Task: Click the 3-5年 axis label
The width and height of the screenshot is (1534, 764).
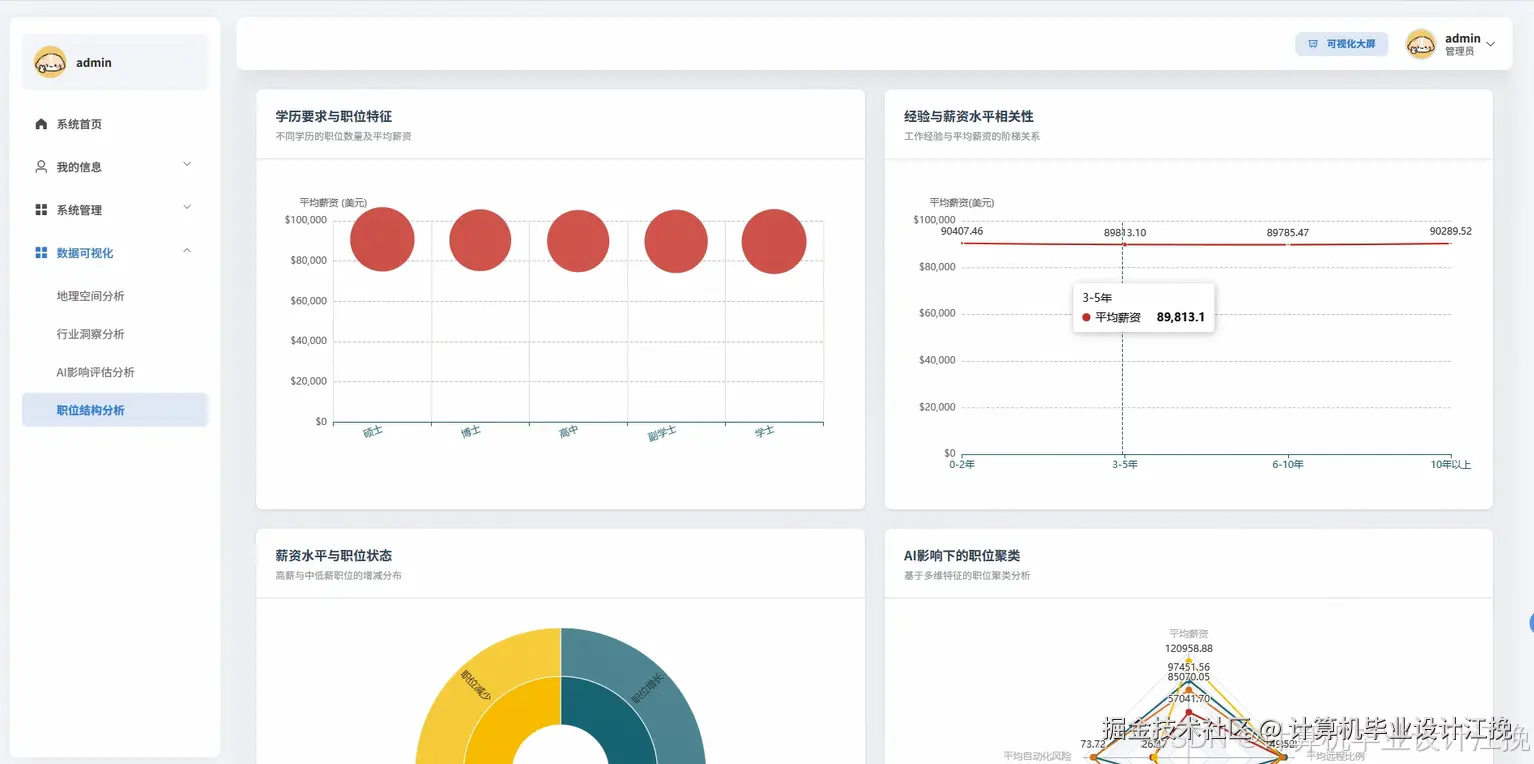Action: pyautogui.click(x=1125, y=464)
